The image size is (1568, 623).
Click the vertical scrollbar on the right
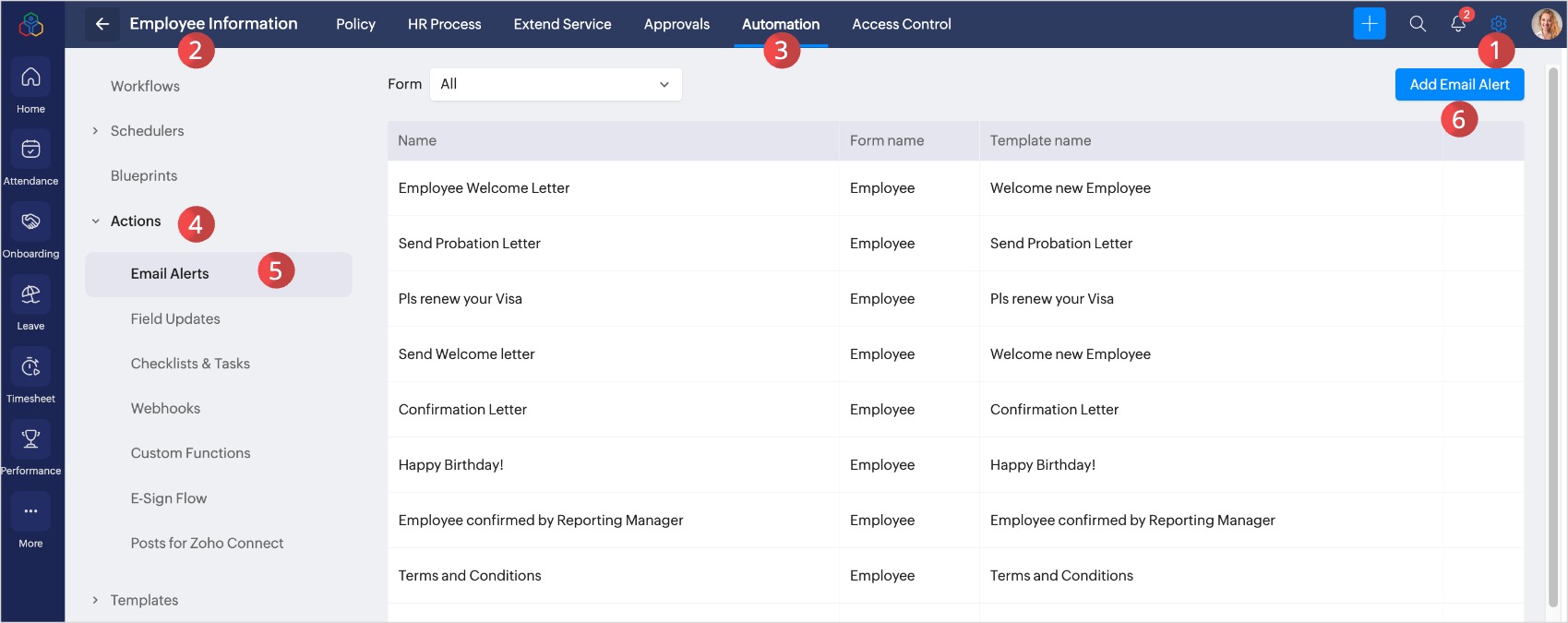[1552, 332]
